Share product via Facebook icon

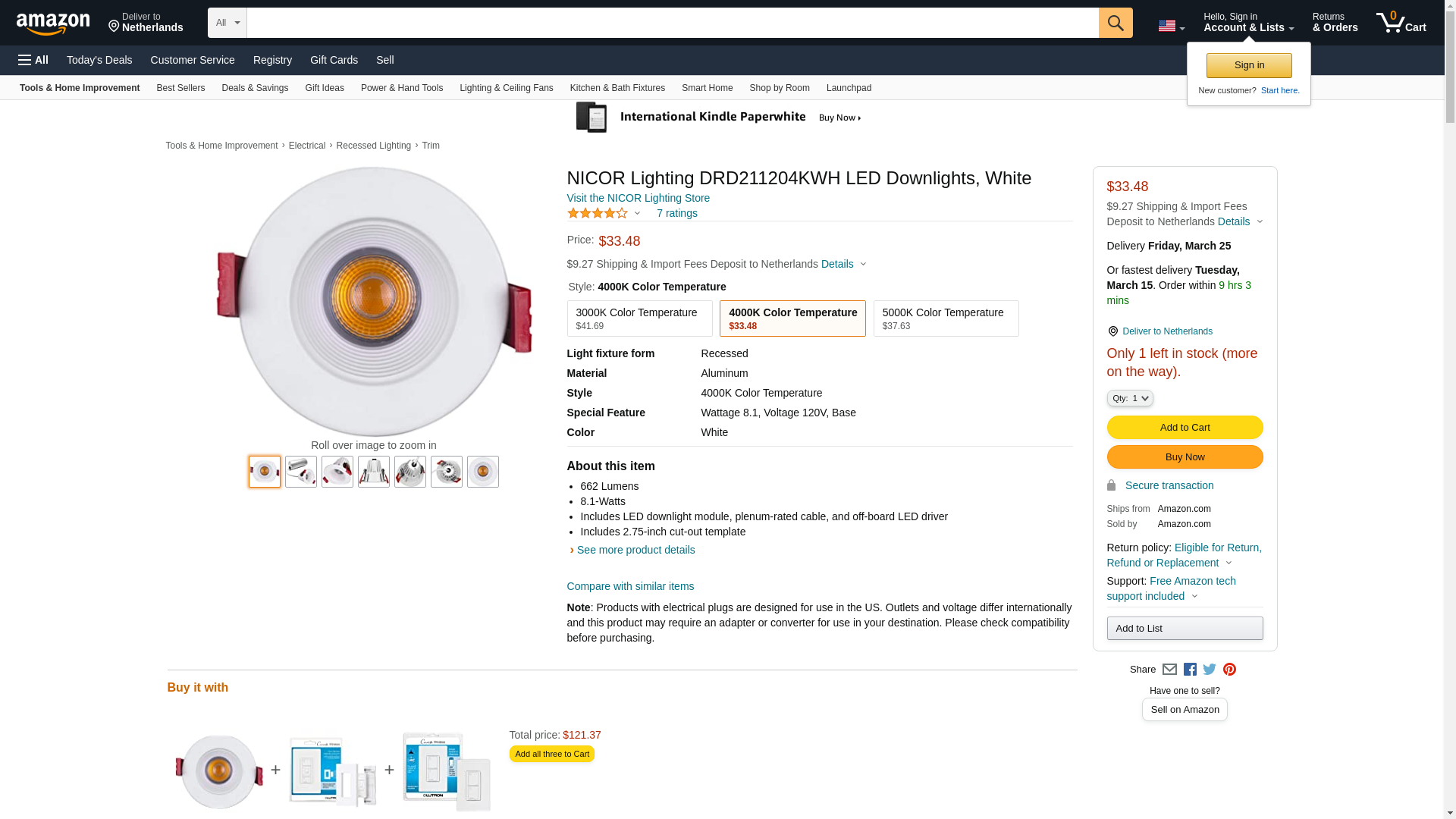[1190, 670]
